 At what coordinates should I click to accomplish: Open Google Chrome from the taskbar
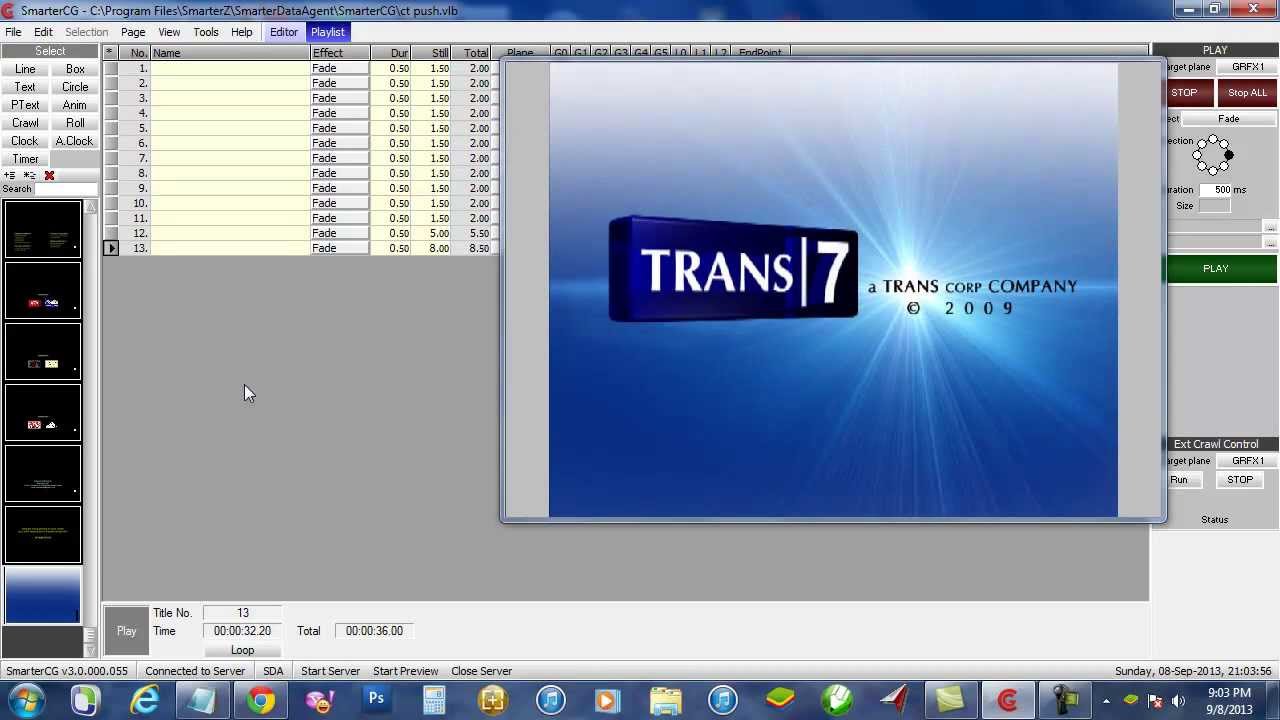pyautogui.click(x=260, y=700)
